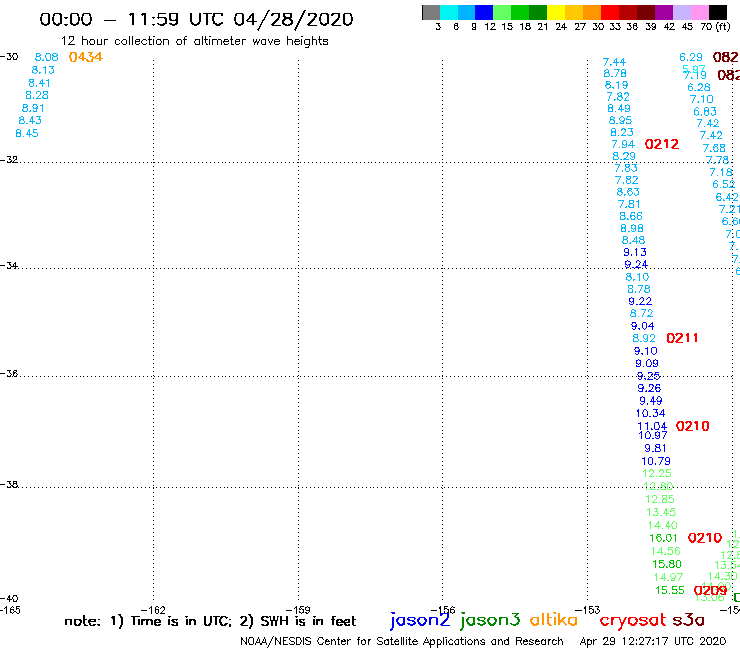The height and width of the screenshot is (650, 740).
Task: Click the dark green 16.01 value
Action: click(663, 538)
